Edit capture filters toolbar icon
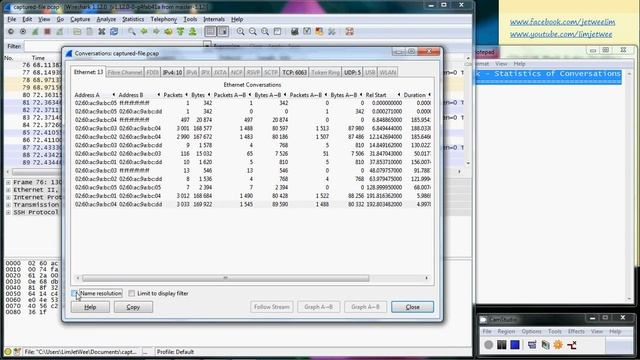 point(295,31)
